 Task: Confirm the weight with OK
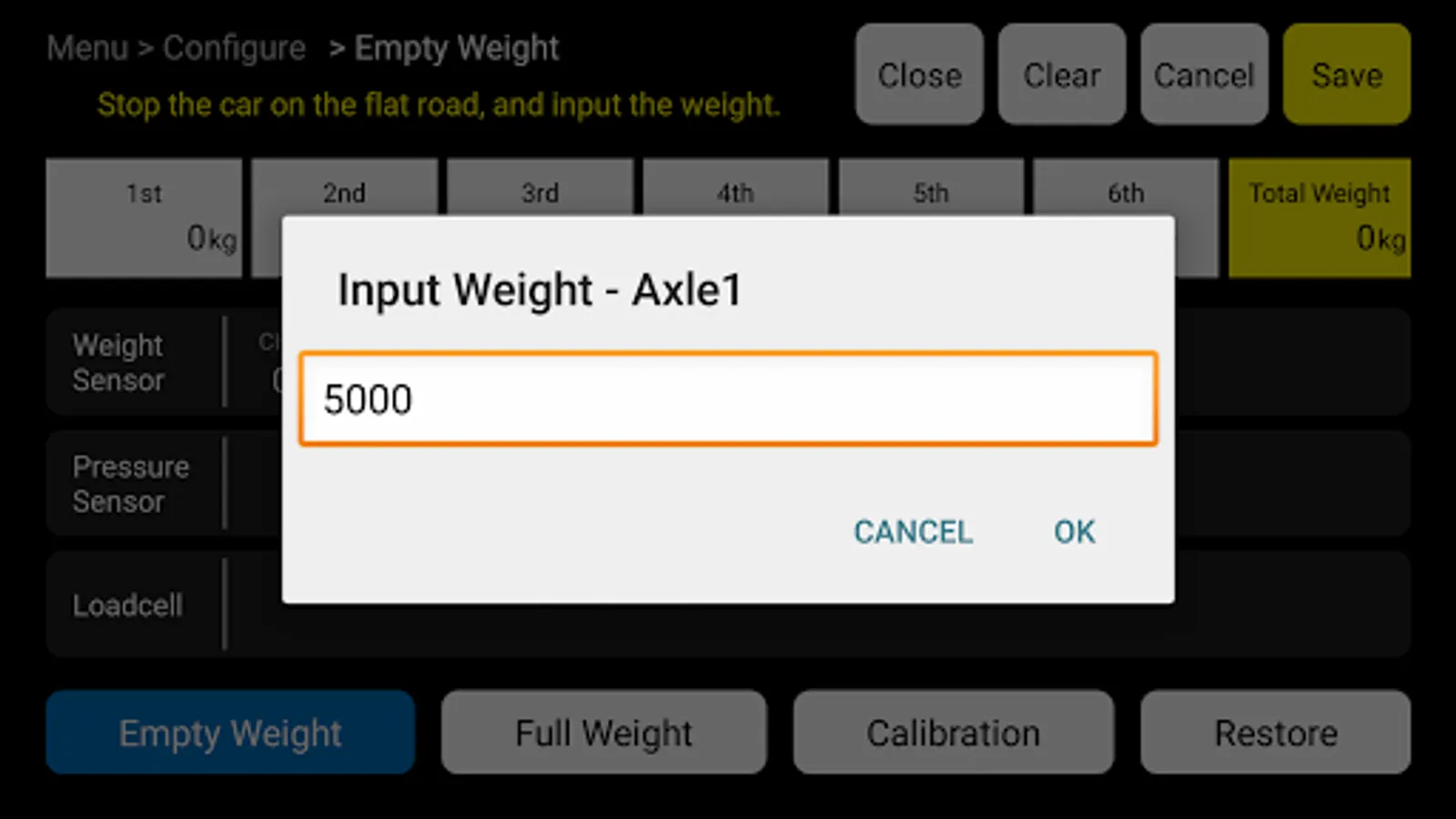point(1074,531)
